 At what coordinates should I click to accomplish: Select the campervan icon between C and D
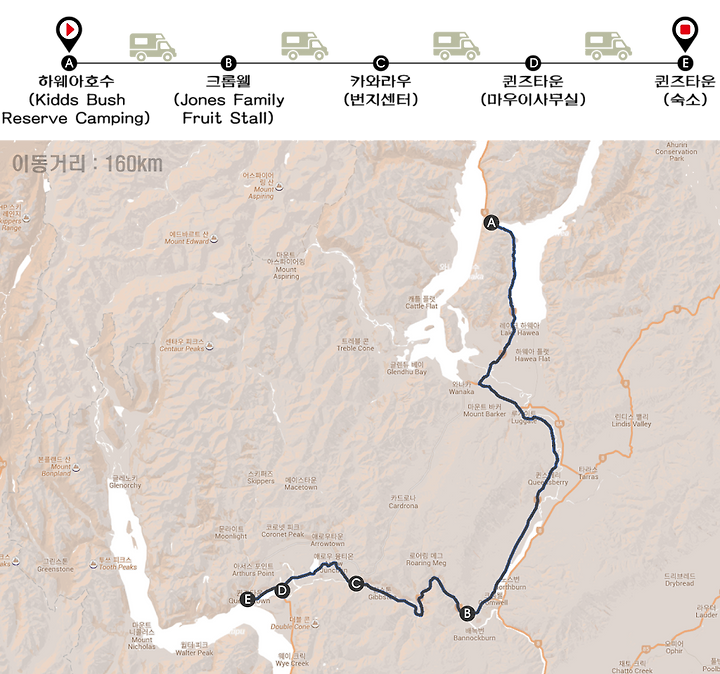pos(456,46)
